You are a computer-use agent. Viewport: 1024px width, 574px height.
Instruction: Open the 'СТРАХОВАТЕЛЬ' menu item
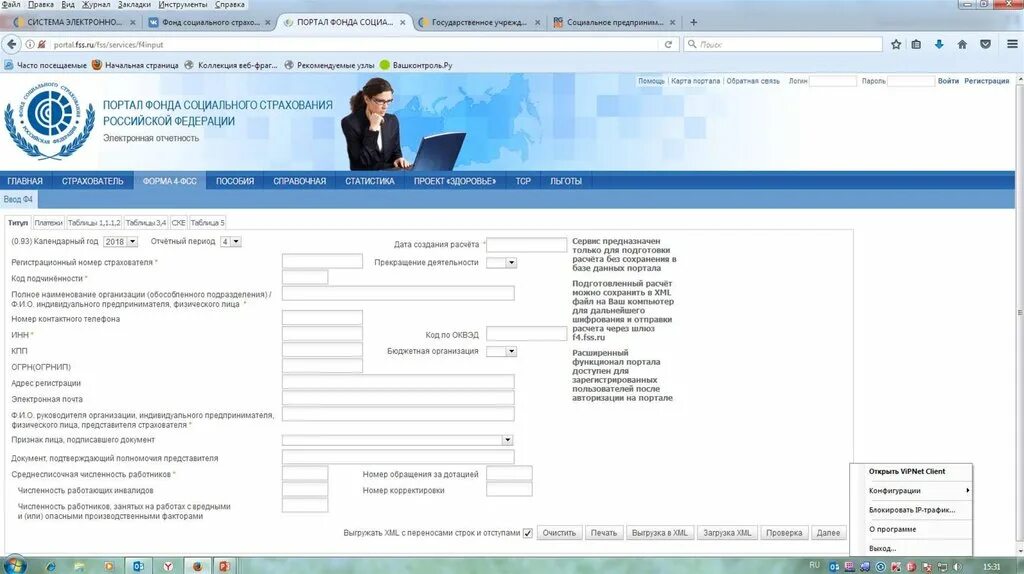92,181
